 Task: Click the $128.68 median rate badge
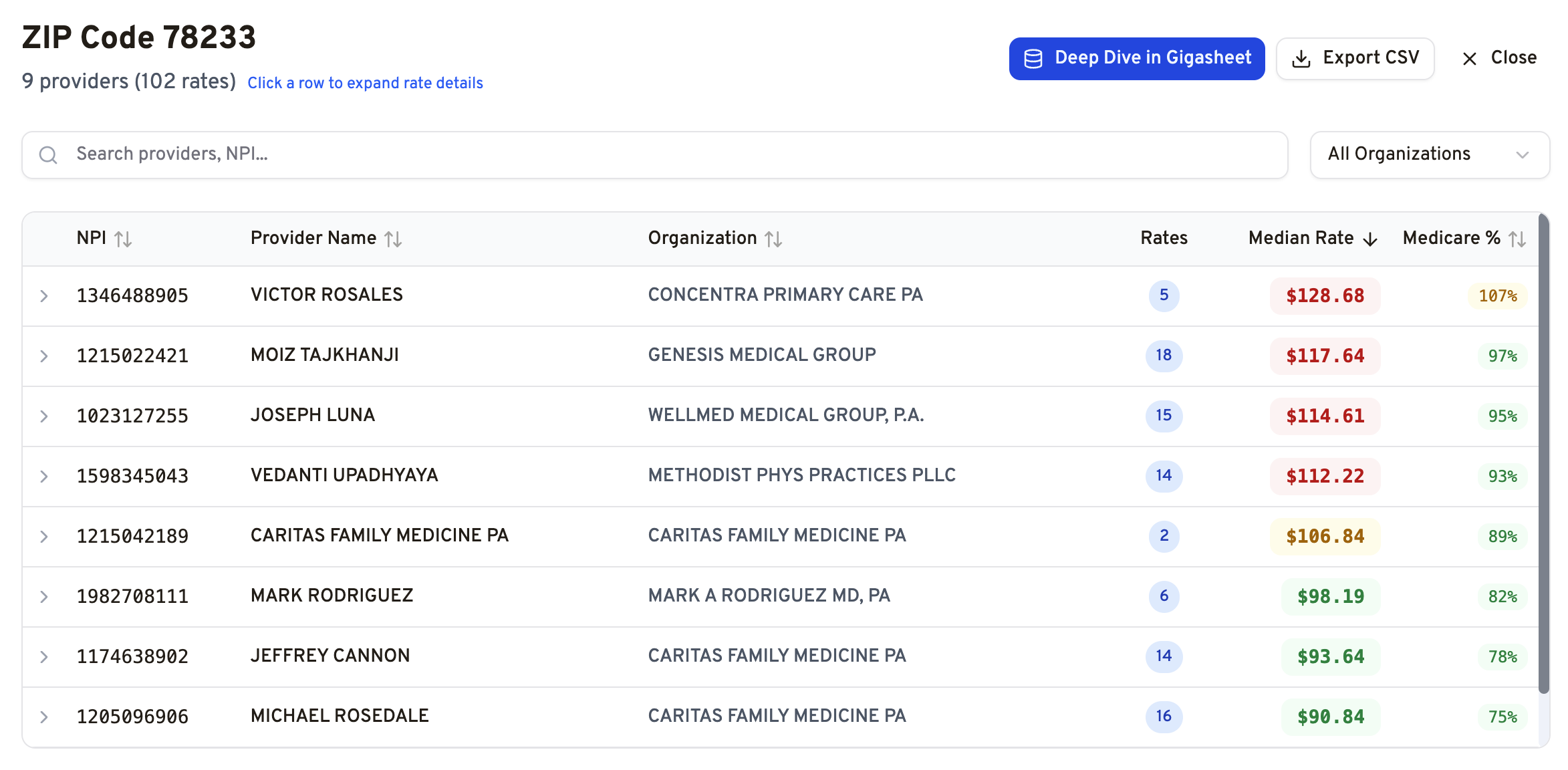[x=1325, y=295]
